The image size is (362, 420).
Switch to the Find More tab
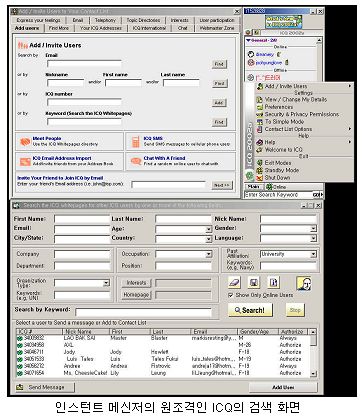pyautogui.click(x=59, y=28)
